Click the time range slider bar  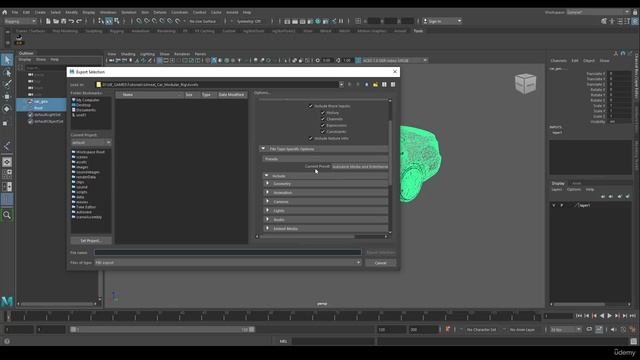pyautogui.click(x=162, y=329)
